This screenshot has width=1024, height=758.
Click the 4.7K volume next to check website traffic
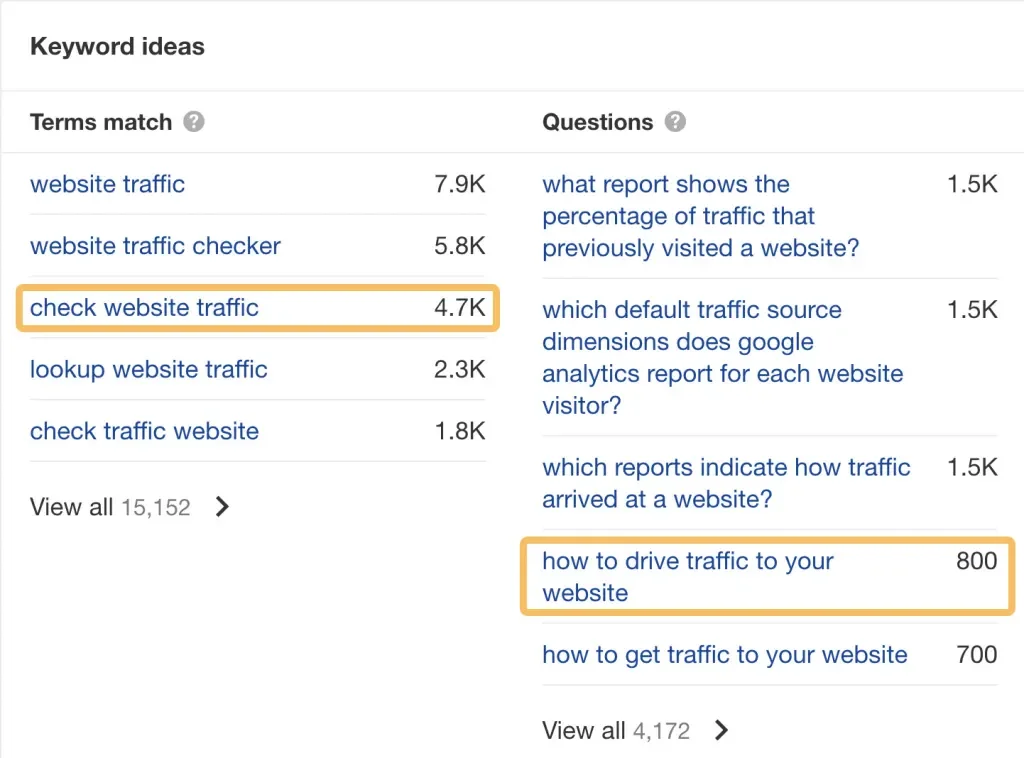(459, 308)
